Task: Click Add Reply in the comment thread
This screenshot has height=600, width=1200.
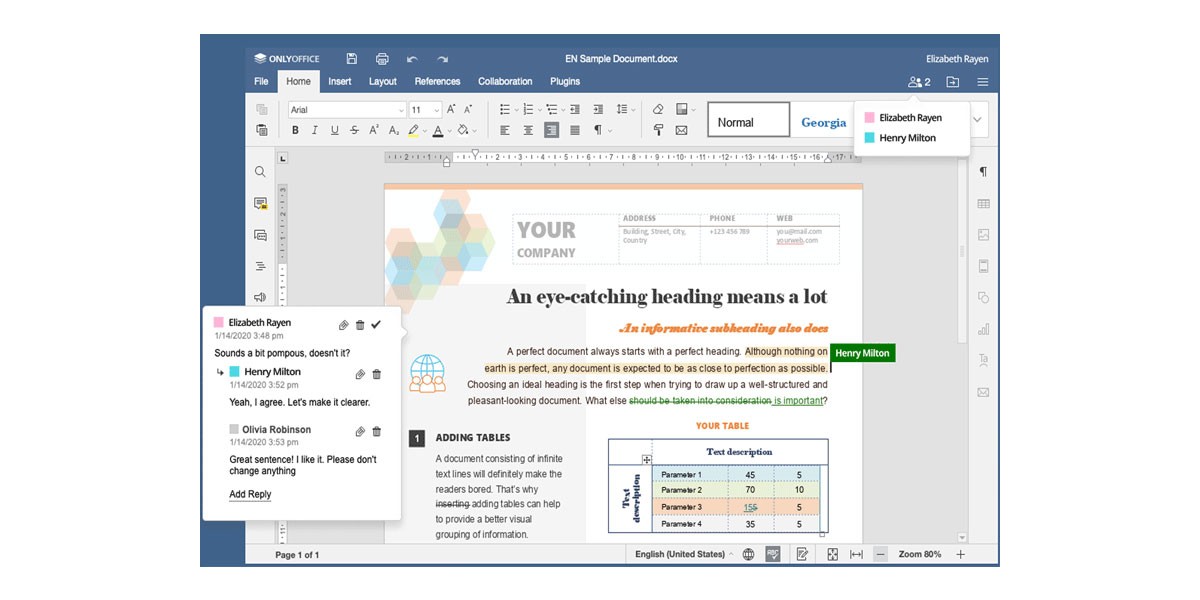Action: point(250,494)
